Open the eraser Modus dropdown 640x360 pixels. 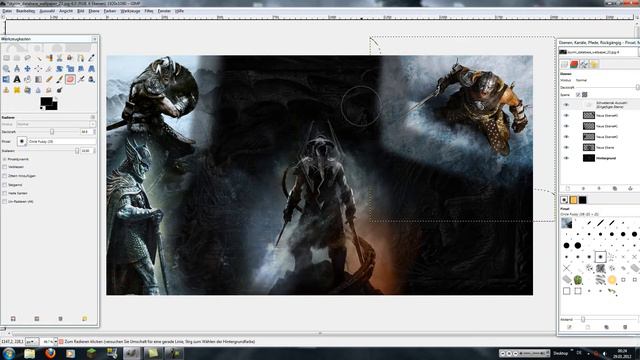pyautogui.click(x=56, y=124)
